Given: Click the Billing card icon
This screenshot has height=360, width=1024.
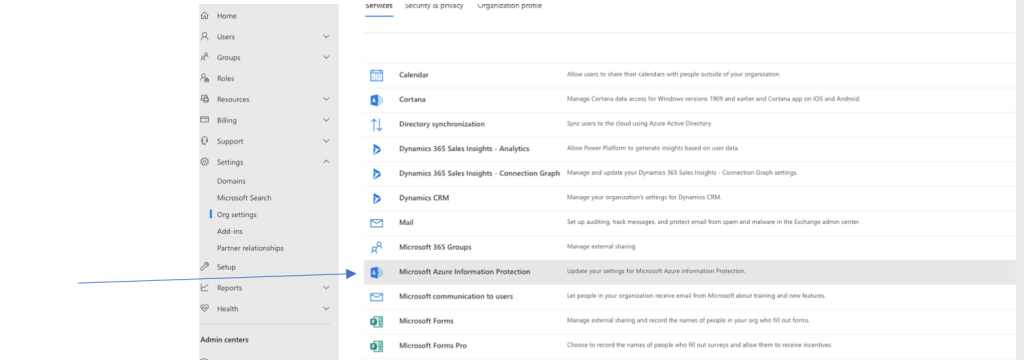Looking at the screenshot, I should point(205,120).
